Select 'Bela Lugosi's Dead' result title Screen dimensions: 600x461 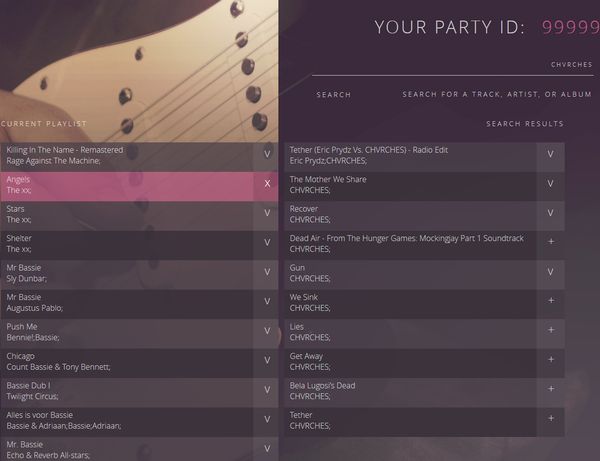(322, 386)
